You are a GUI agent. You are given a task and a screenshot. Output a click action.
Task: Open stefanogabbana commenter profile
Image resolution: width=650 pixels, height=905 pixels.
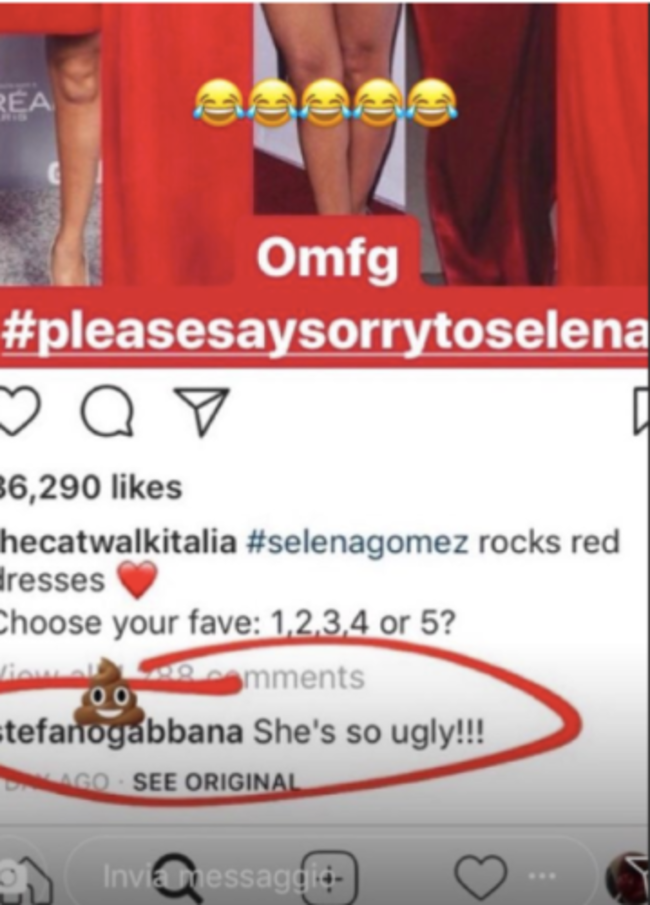pos(121,732)
